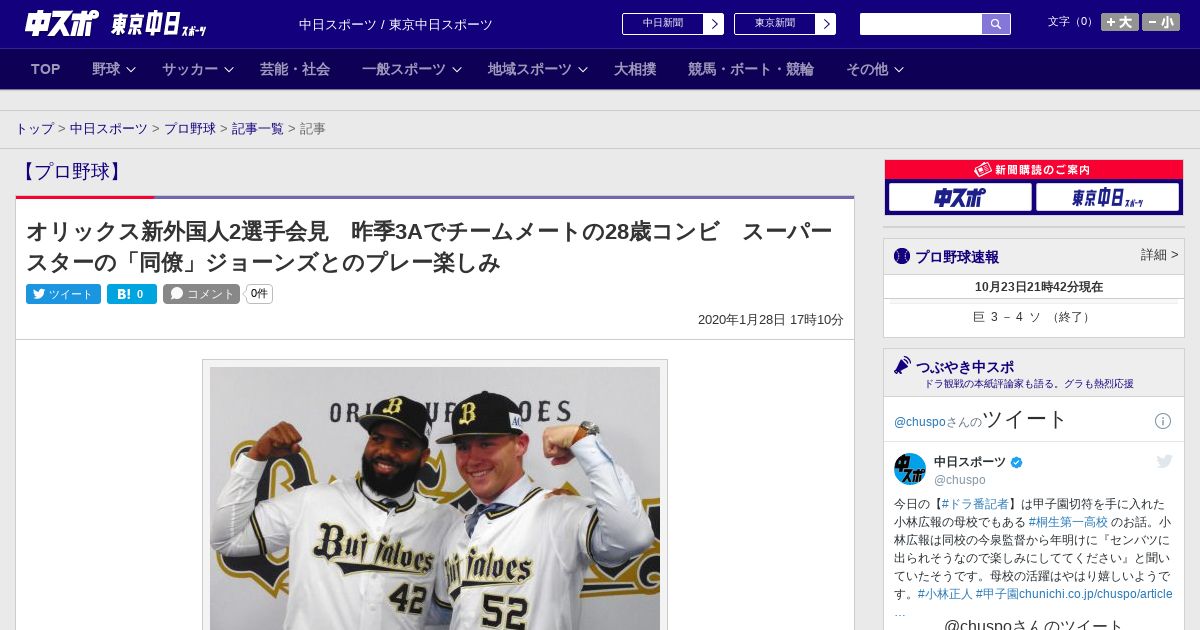Click the comment count 0件
Image resolution: width=1200 pixels, height=630 pixels.
(x=259, y=294)
